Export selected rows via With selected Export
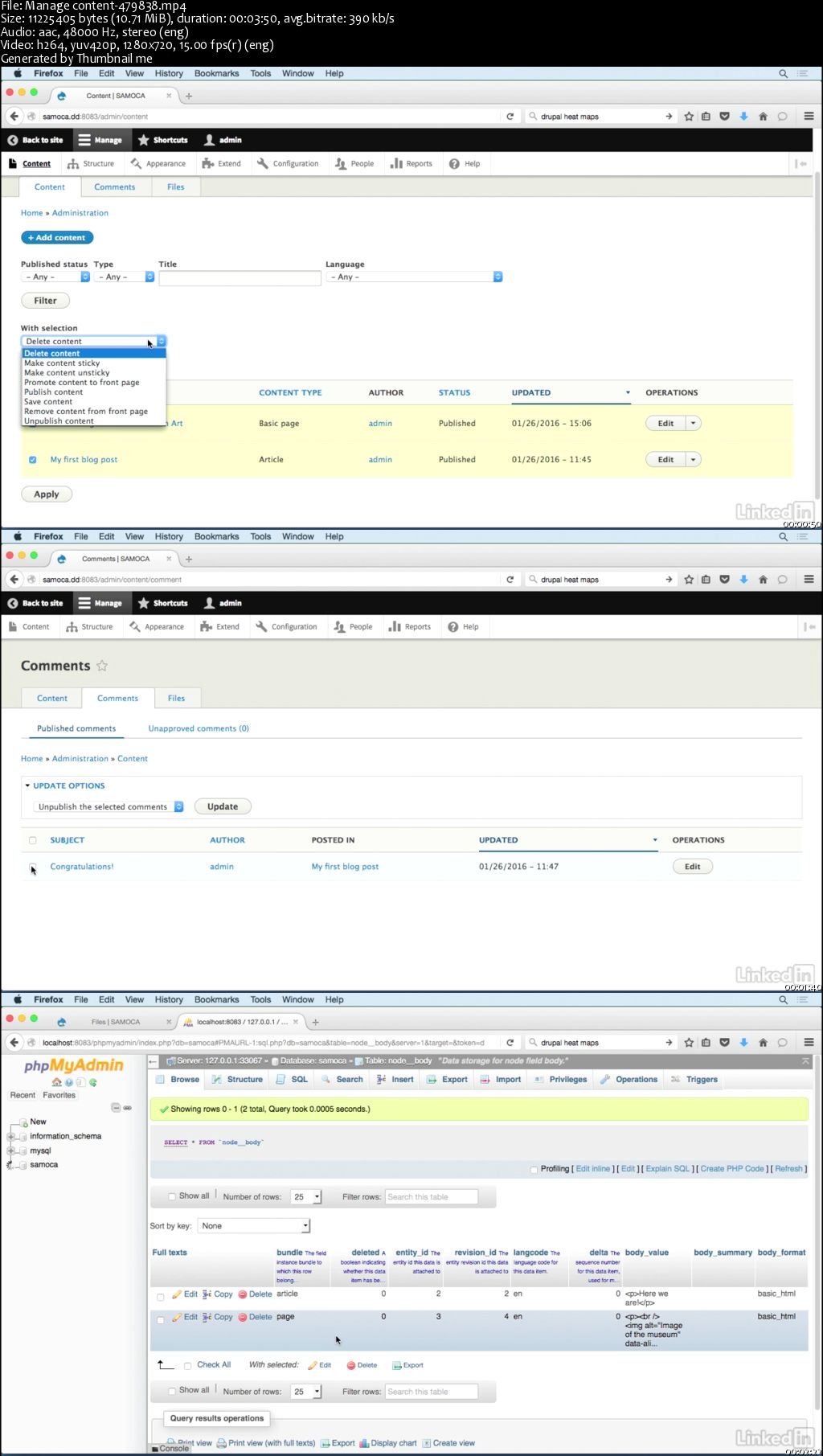The image size is (823, 1456). click(x=407, y=1365)
